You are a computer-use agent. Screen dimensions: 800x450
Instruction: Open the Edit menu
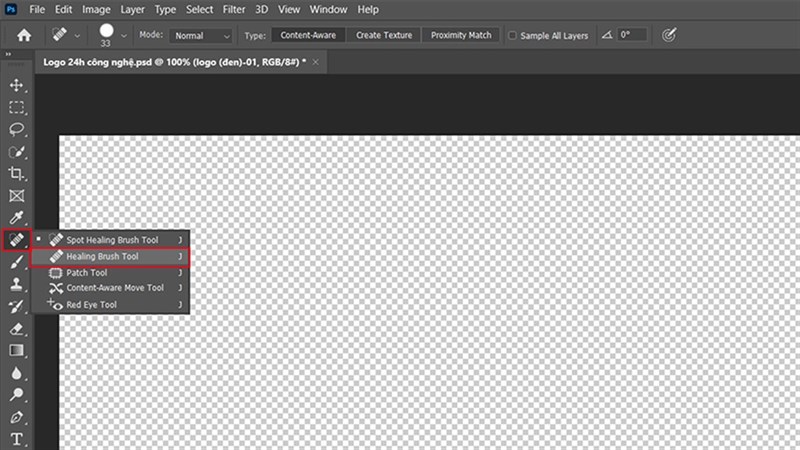point(63,9)
